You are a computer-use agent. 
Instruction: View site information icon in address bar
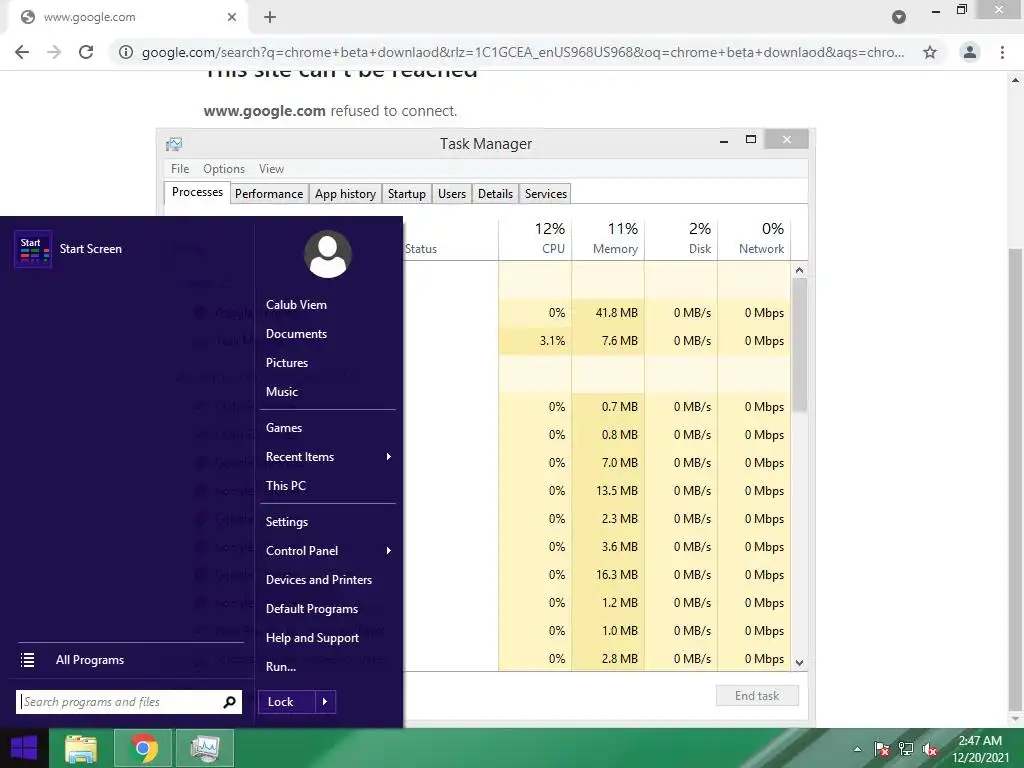click(126, 52)
